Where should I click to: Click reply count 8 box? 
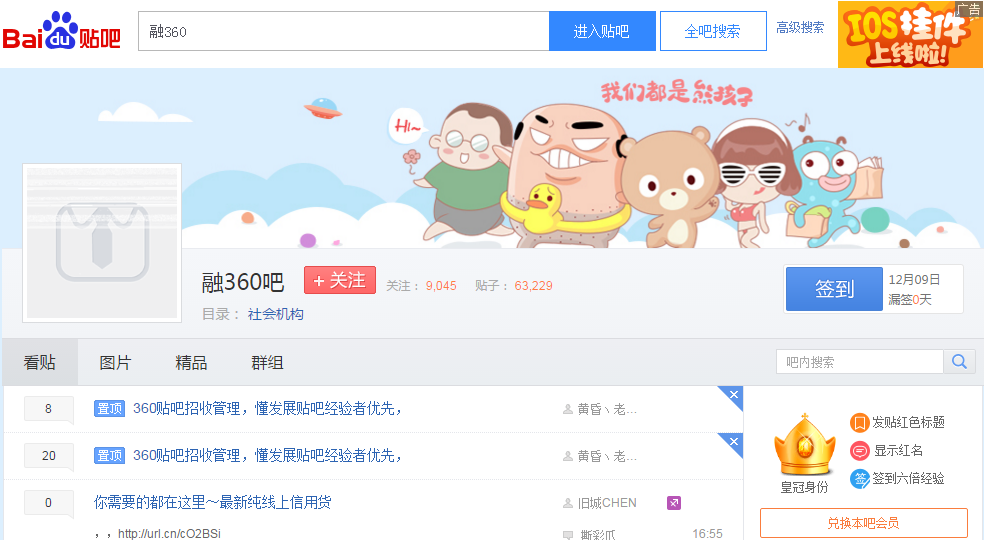48,409
